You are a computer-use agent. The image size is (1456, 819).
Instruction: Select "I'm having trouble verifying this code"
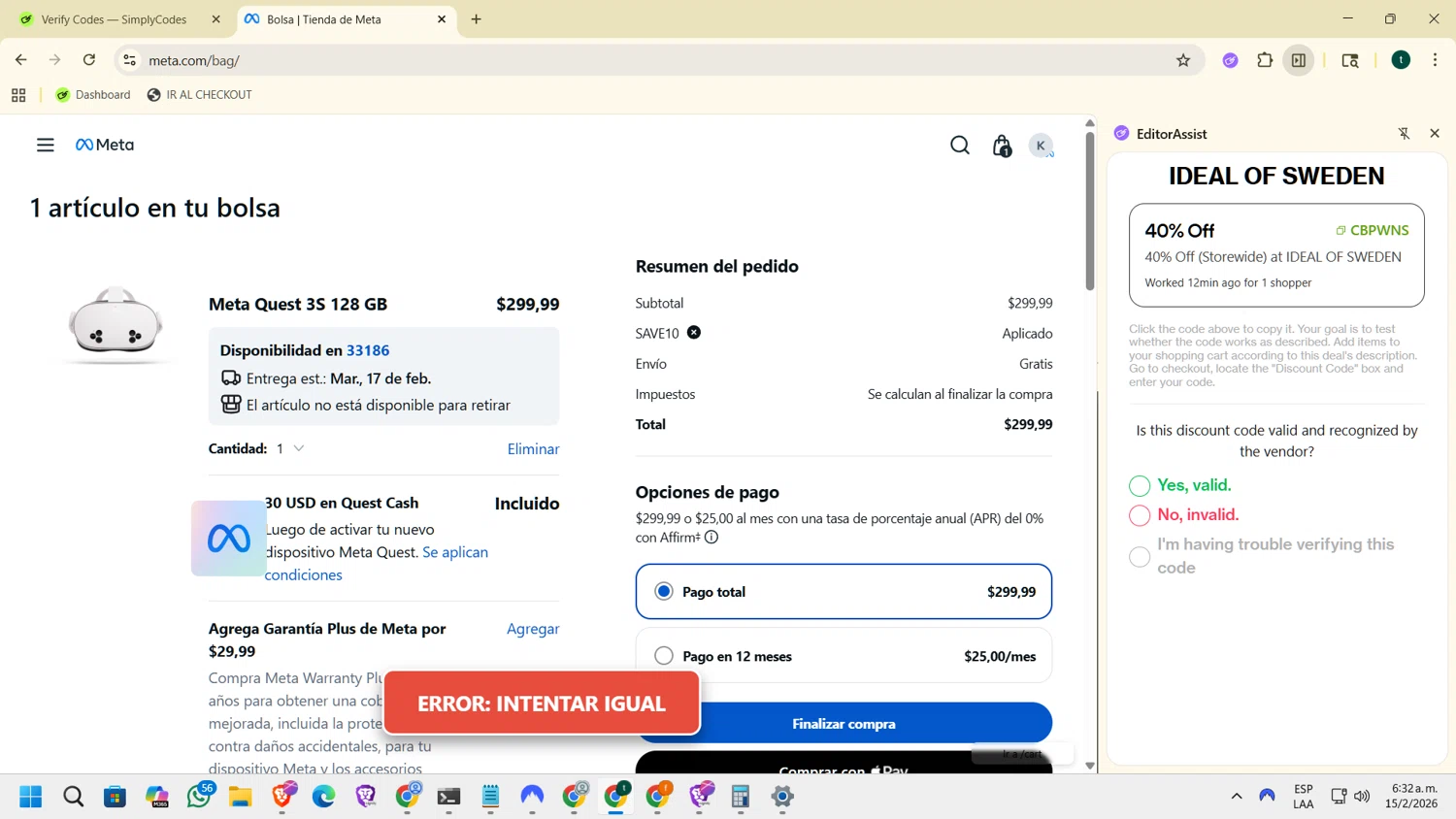(1140, 556)
